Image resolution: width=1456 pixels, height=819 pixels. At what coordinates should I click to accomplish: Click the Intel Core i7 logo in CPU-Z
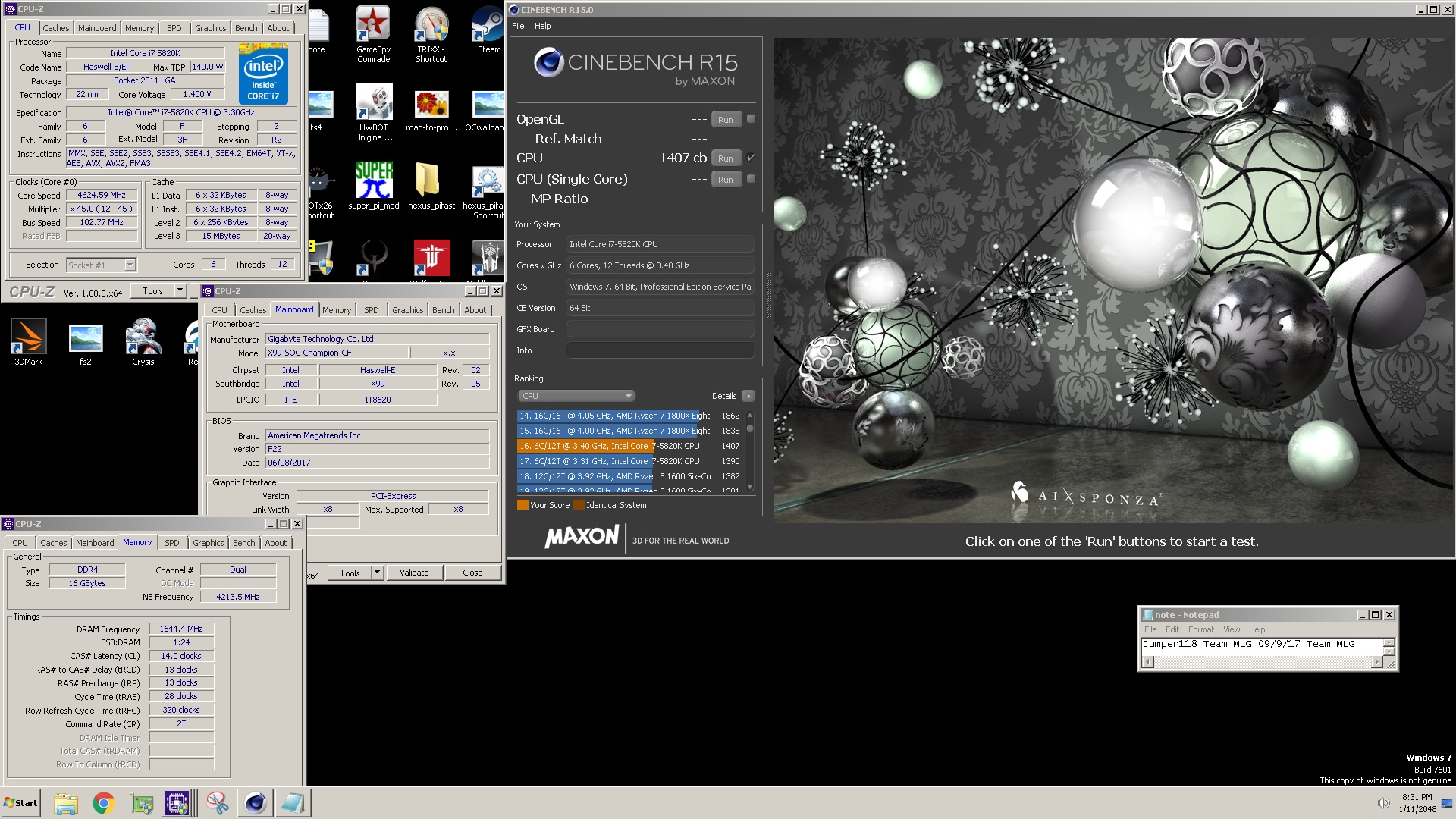(x=263, y=74)
